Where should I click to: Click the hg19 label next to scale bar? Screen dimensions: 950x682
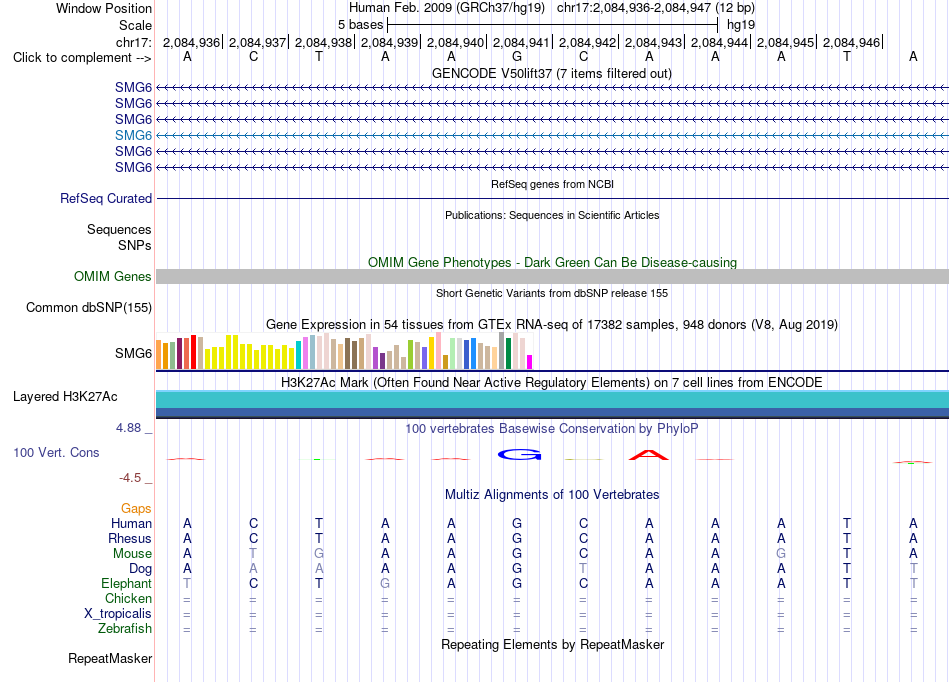click(741, 25)
